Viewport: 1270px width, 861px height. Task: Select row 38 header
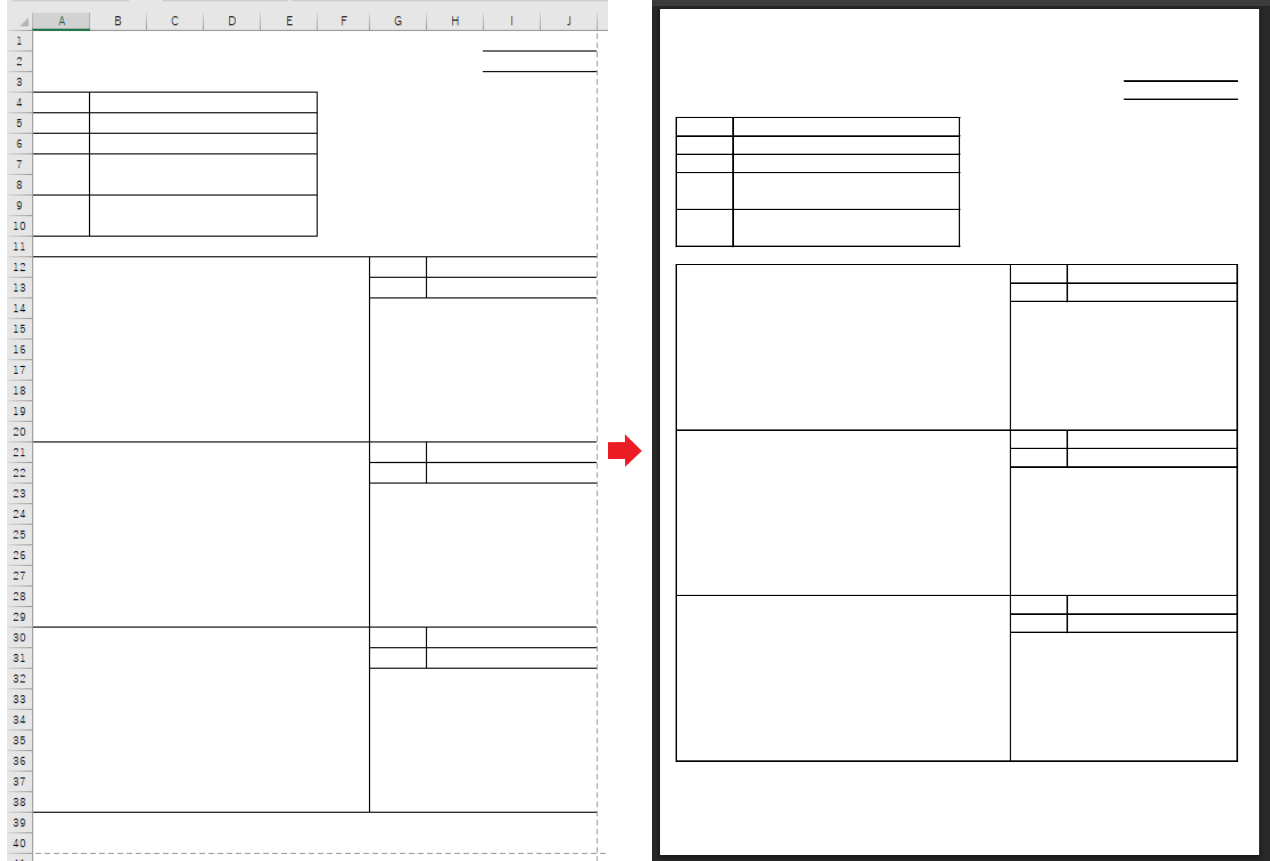[x=17, y=802]
